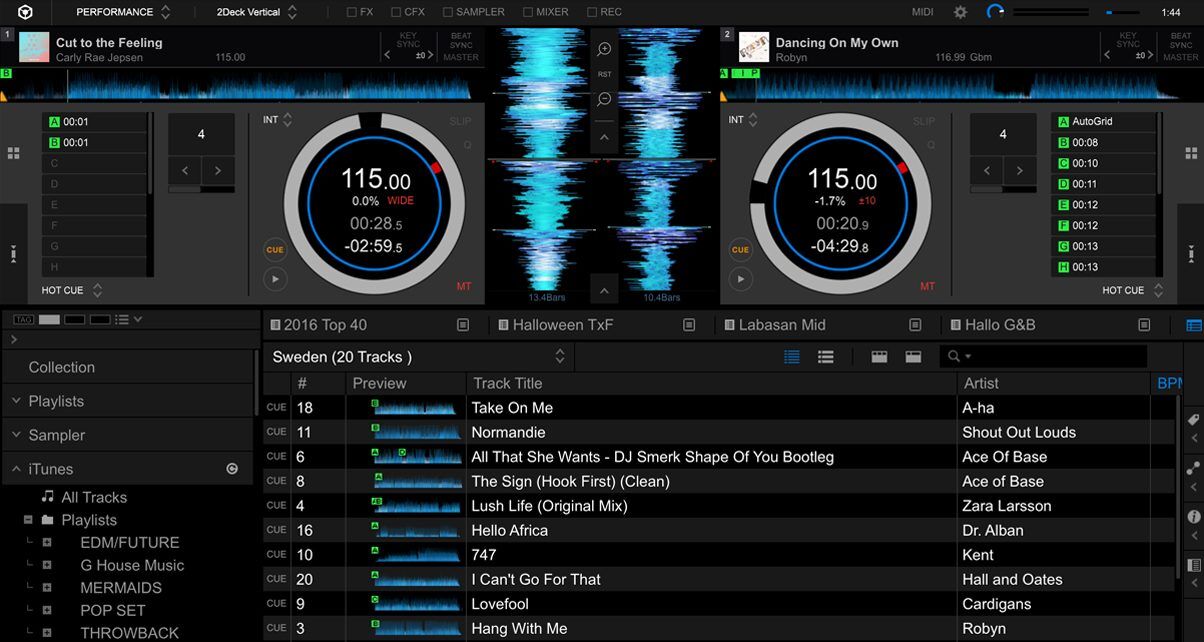Click deck 1 overview waveform
Image resolution: width=1204 pixels, height=642 pixels.
(x=241, y=85)
